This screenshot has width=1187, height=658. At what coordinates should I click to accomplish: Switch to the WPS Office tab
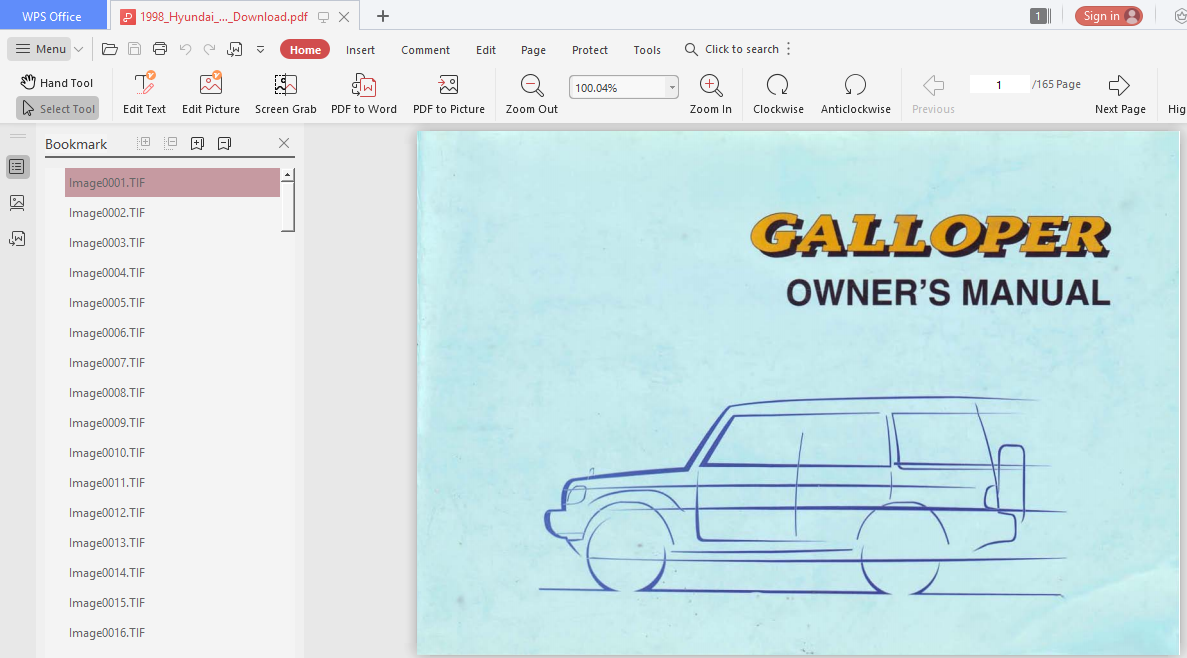point(51,16)
